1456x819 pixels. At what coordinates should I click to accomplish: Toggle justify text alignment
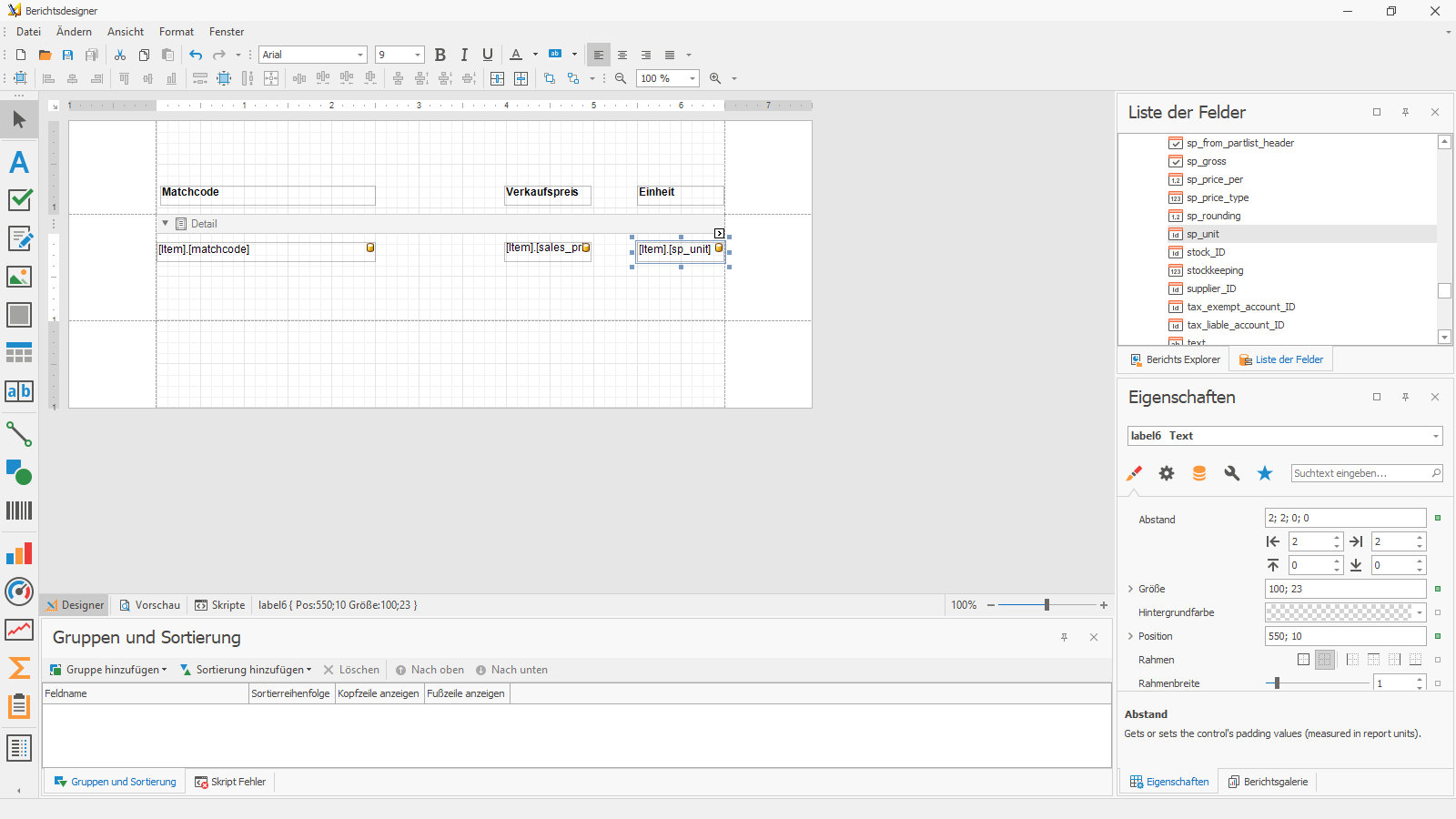670,55
